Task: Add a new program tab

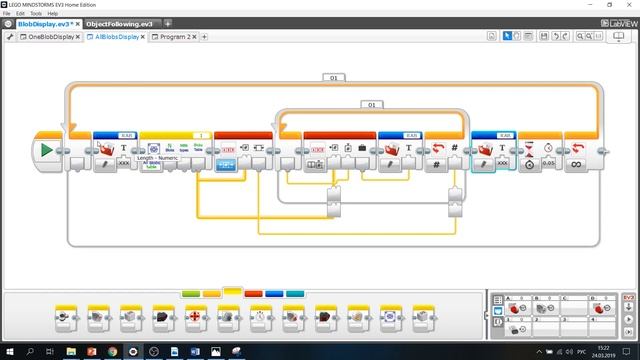Action: point(204,37)
